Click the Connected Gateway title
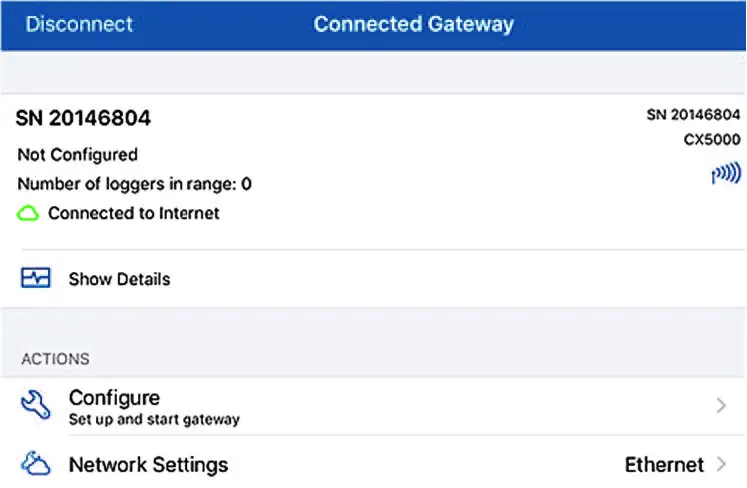The image size is (747, 488). point(413,24)
